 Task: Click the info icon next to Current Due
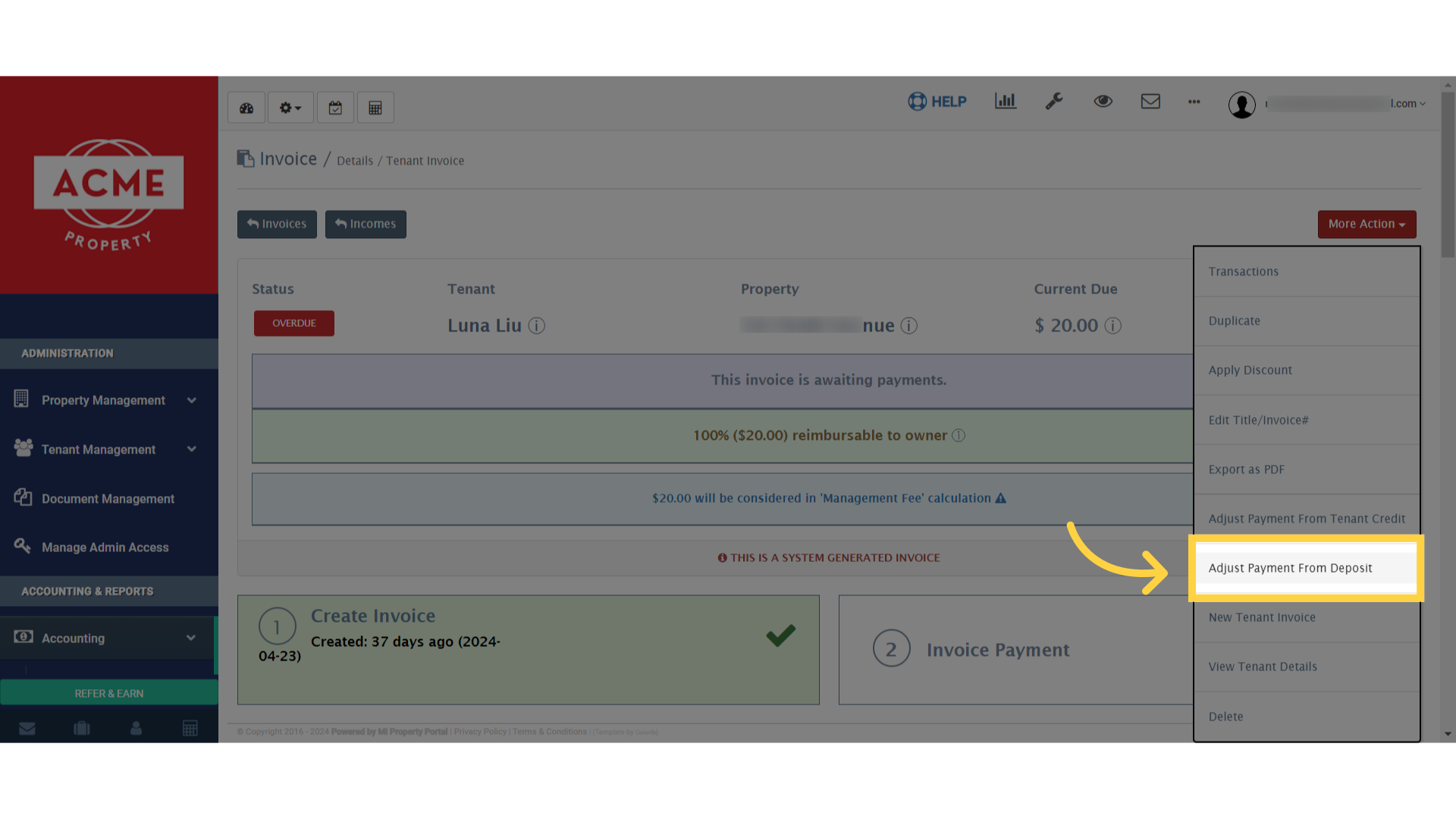pos(1113,326)
